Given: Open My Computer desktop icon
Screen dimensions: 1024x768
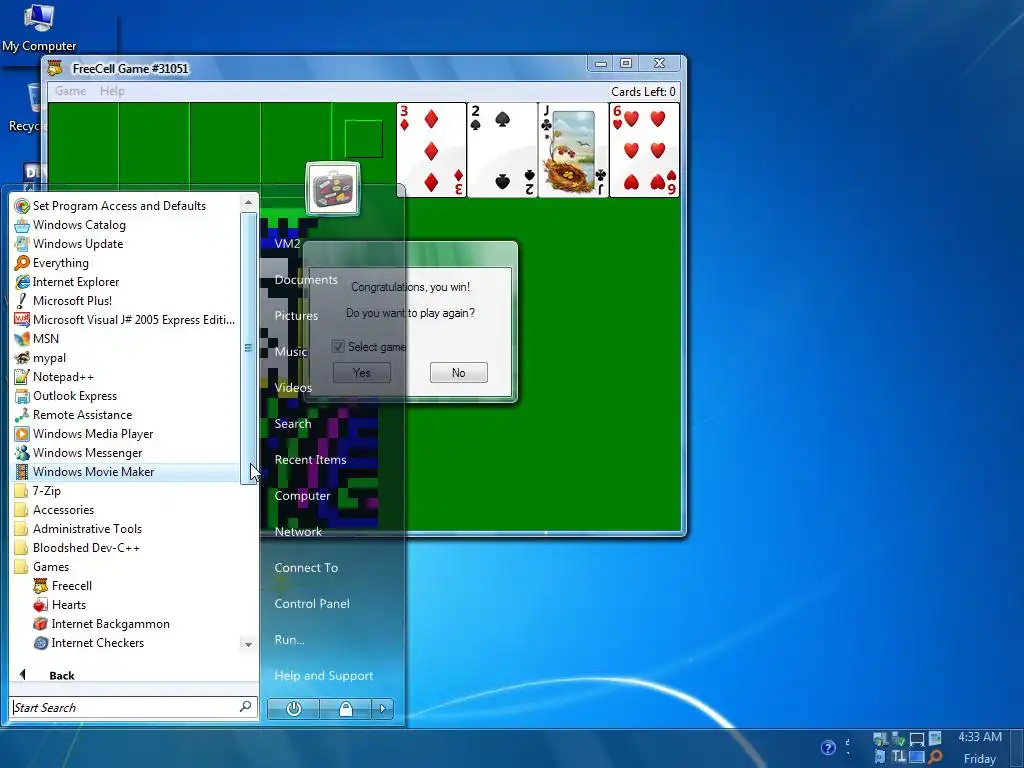Looking at the screenshot, I should [39, 27].
